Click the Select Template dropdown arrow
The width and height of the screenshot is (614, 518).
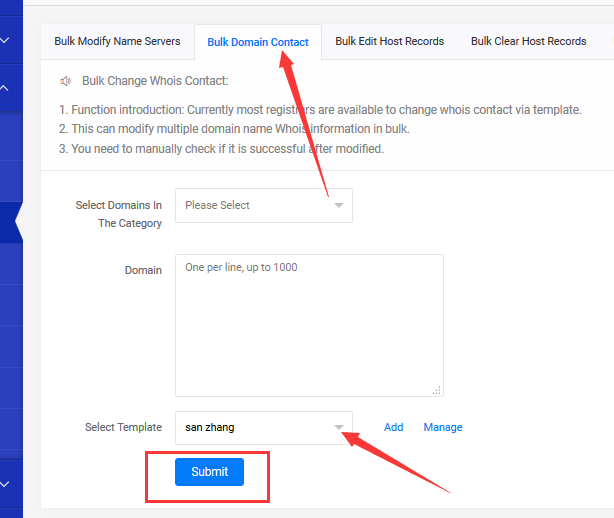pos(339,427)
